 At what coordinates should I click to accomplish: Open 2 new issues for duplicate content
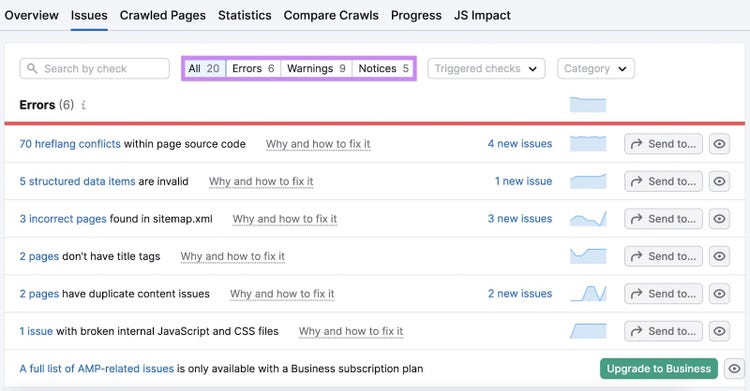pyautogui.click(x=520, y=294)
